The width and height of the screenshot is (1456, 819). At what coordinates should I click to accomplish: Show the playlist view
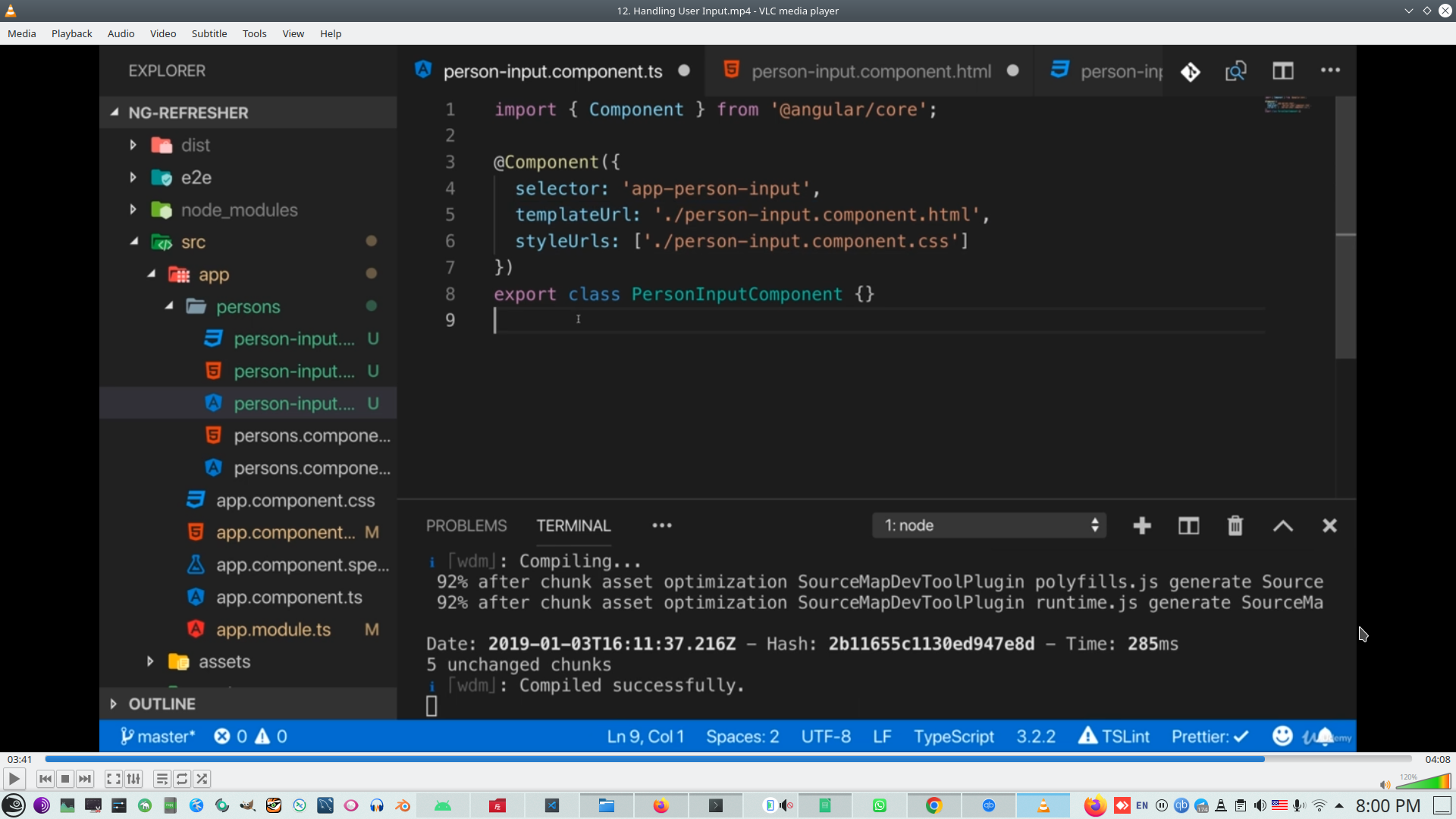162,779
